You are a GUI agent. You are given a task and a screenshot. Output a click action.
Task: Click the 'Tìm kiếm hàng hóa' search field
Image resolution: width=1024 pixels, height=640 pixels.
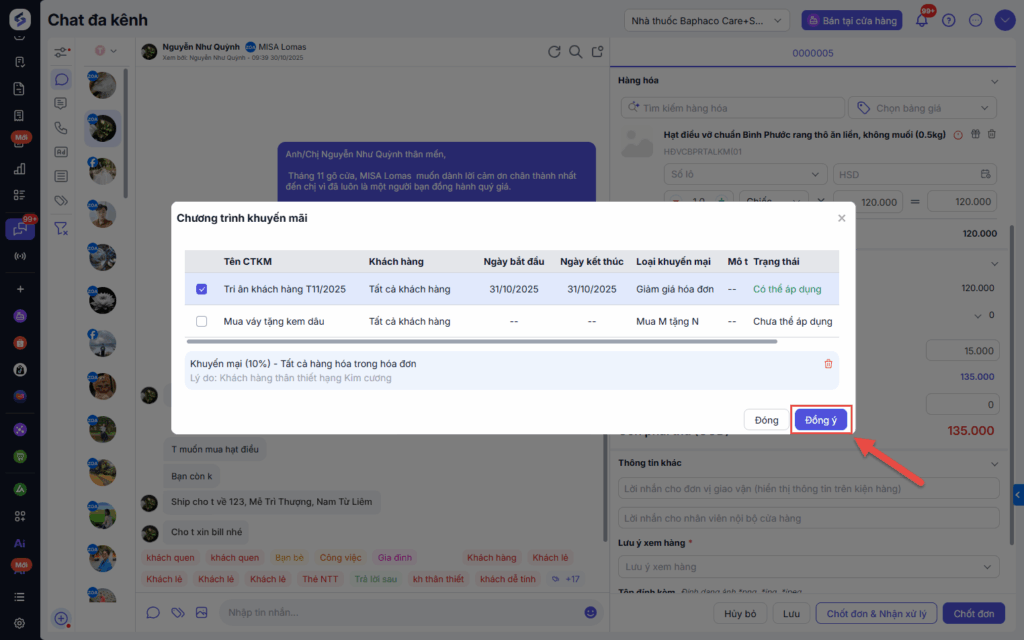coord(732,108)
